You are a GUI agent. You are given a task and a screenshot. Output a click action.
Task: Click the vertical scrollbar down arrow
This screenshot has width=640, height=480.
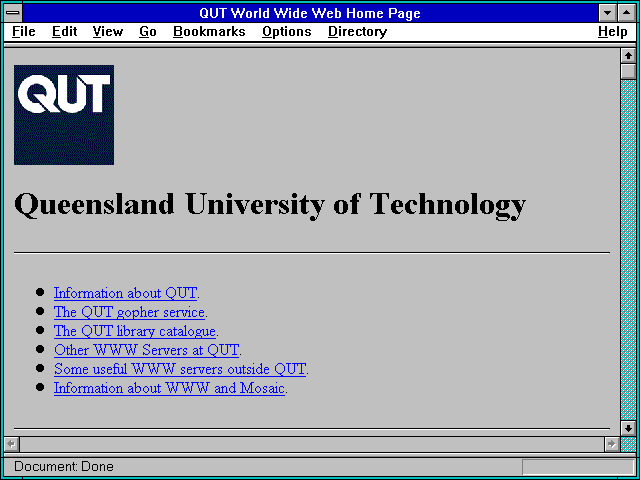628,428
